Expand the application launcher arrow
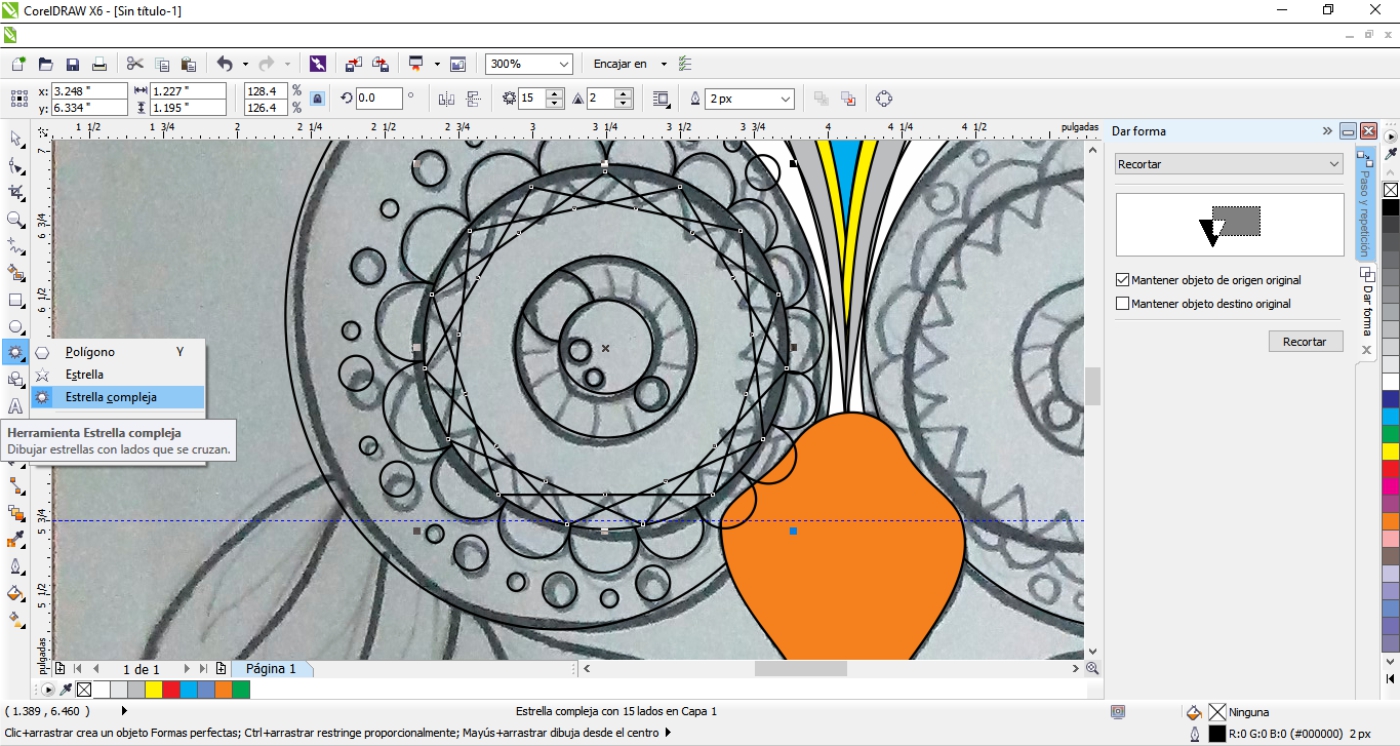1400x746 pixels. pos(437,64)
